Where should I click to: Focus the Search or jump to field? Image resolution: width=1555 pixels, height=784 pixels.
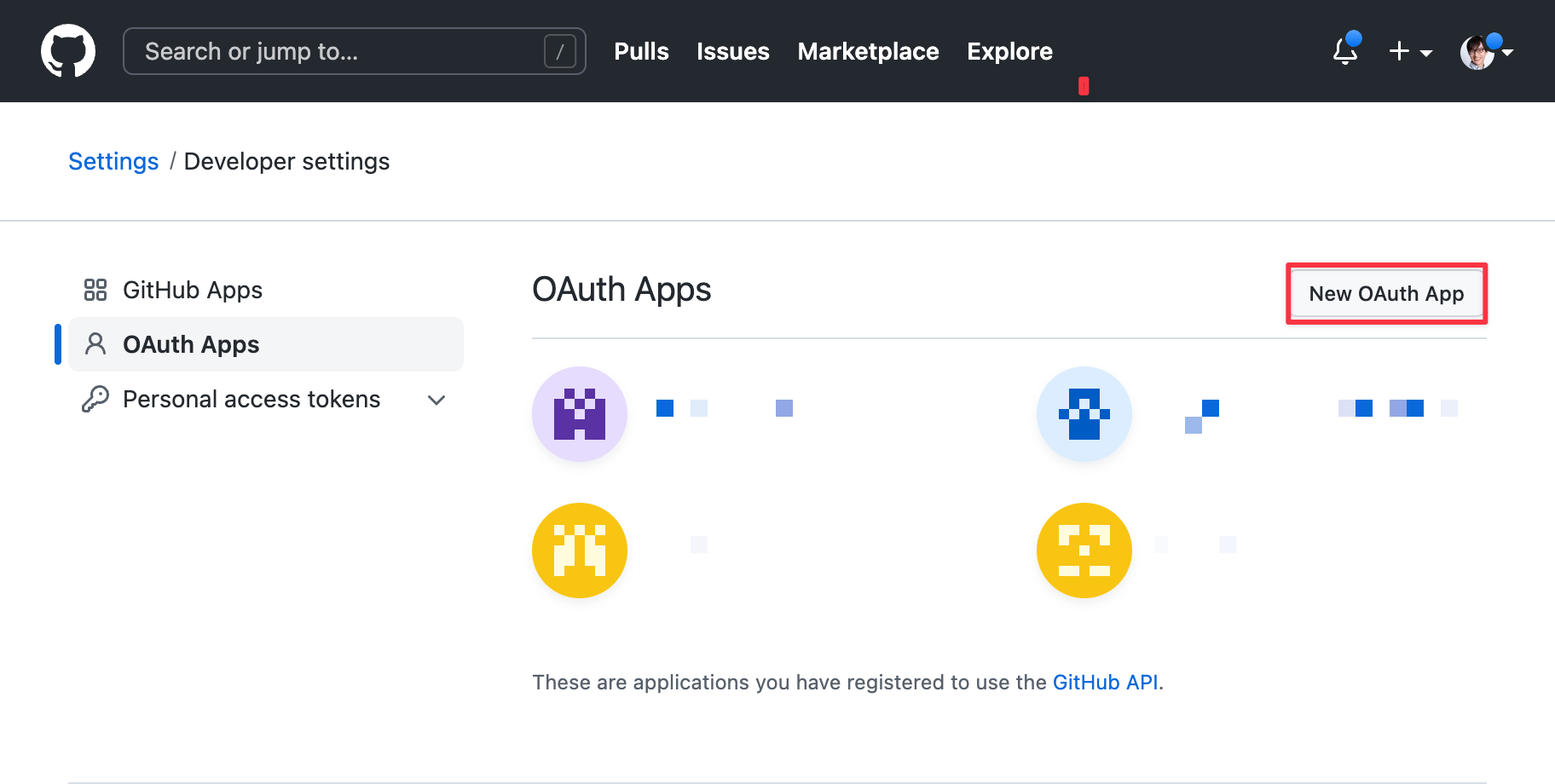click(x=354, y=51)
